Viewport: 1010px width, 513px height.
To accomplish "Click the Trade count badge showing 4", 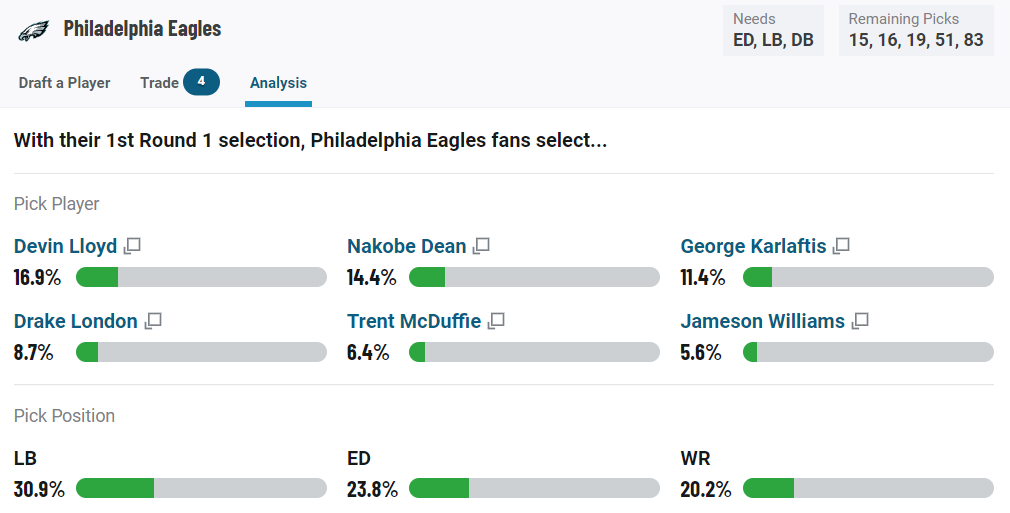I will [202, 82].
